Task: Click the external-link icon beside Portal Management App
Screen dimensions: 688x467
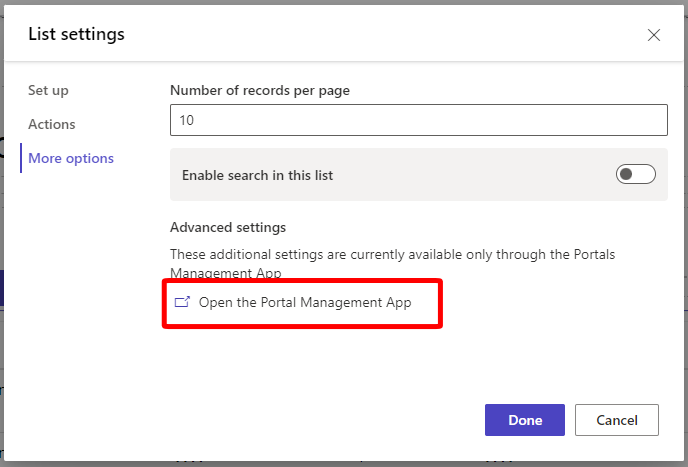Action: click(x=182, y=302)
